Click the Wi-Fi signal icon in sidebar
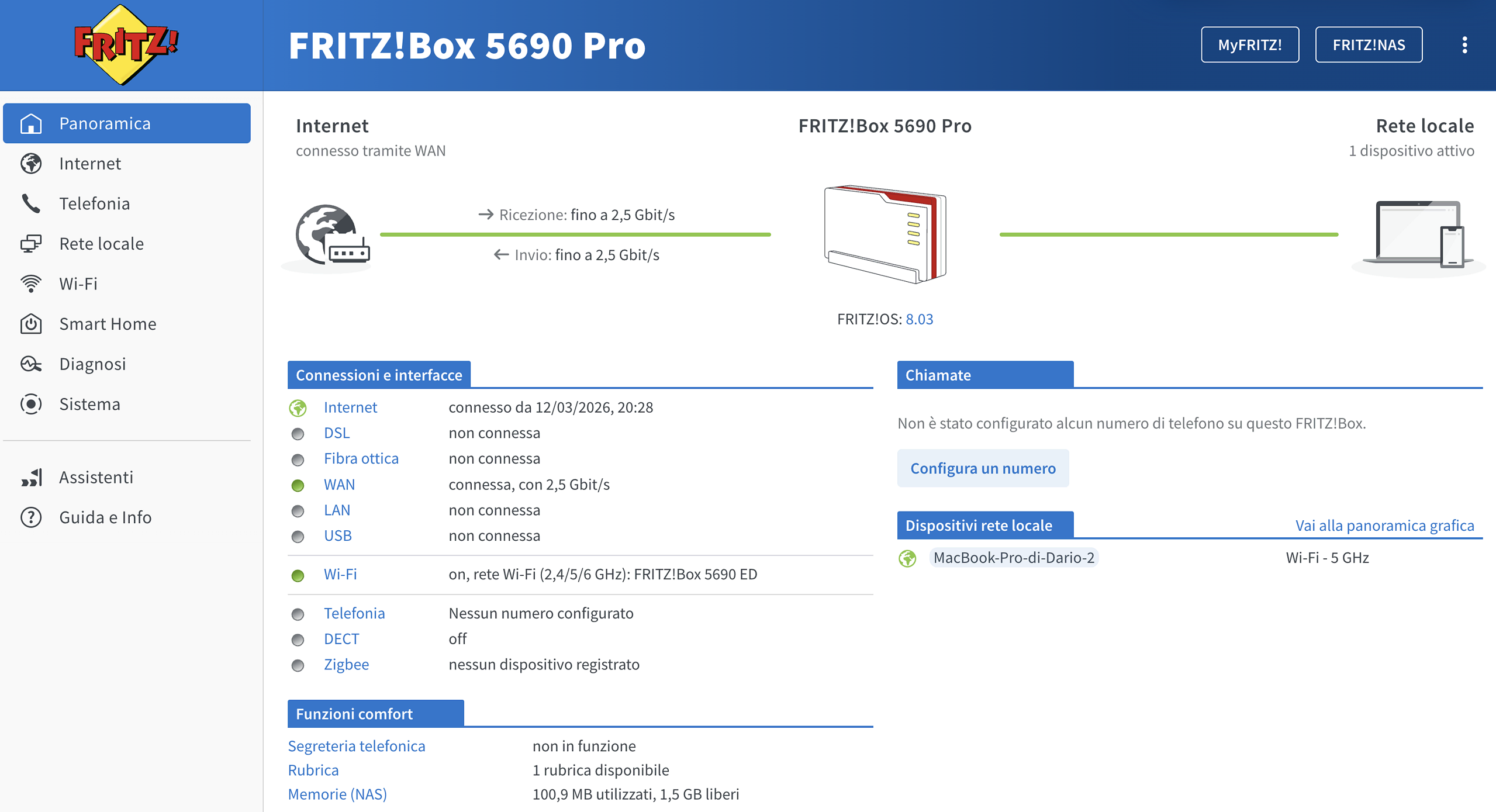The width and height of the screenshot is (1496, 812). click(31, 284)
